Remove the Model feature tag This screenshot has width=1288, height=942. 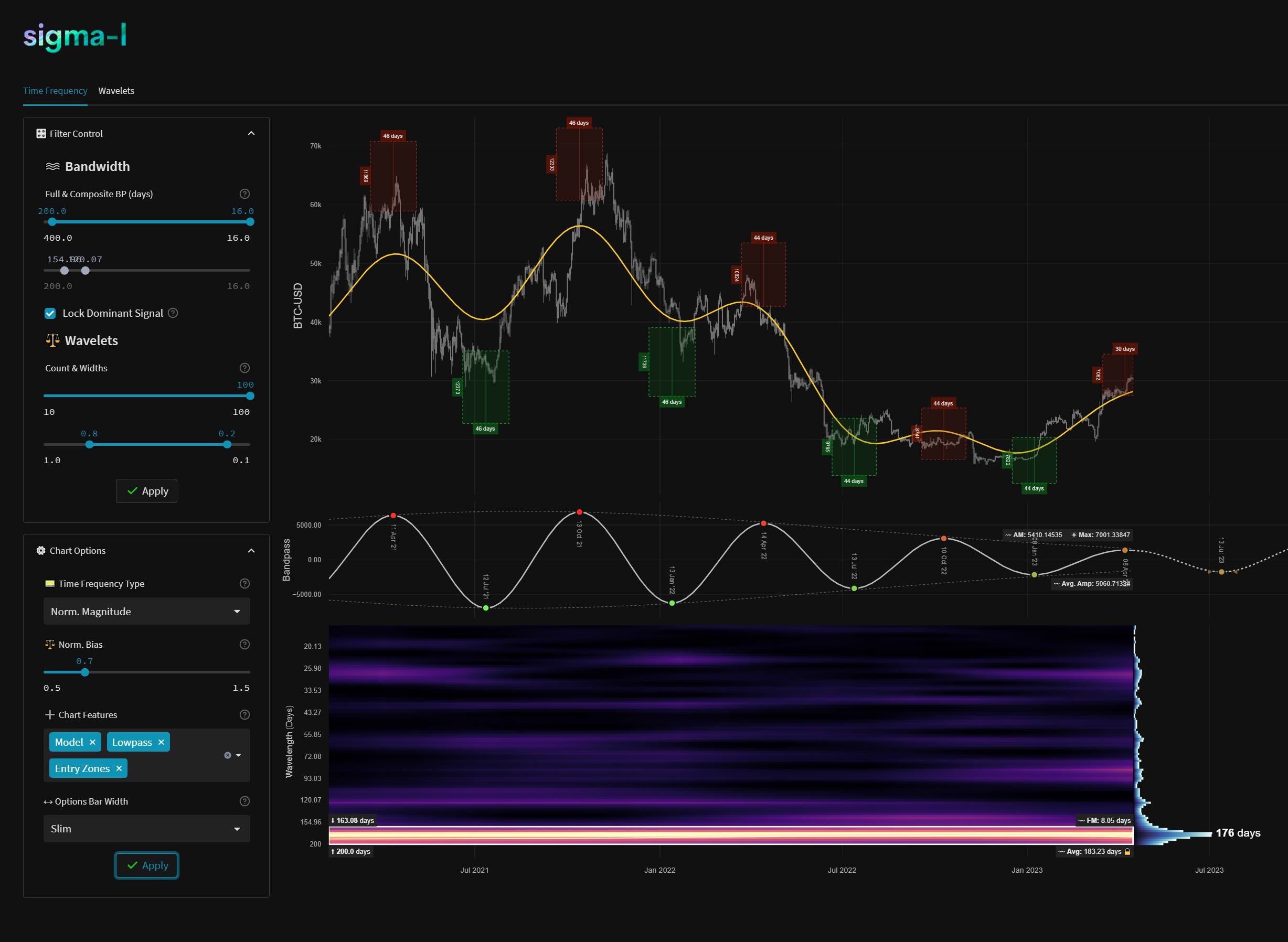(92, 742)
